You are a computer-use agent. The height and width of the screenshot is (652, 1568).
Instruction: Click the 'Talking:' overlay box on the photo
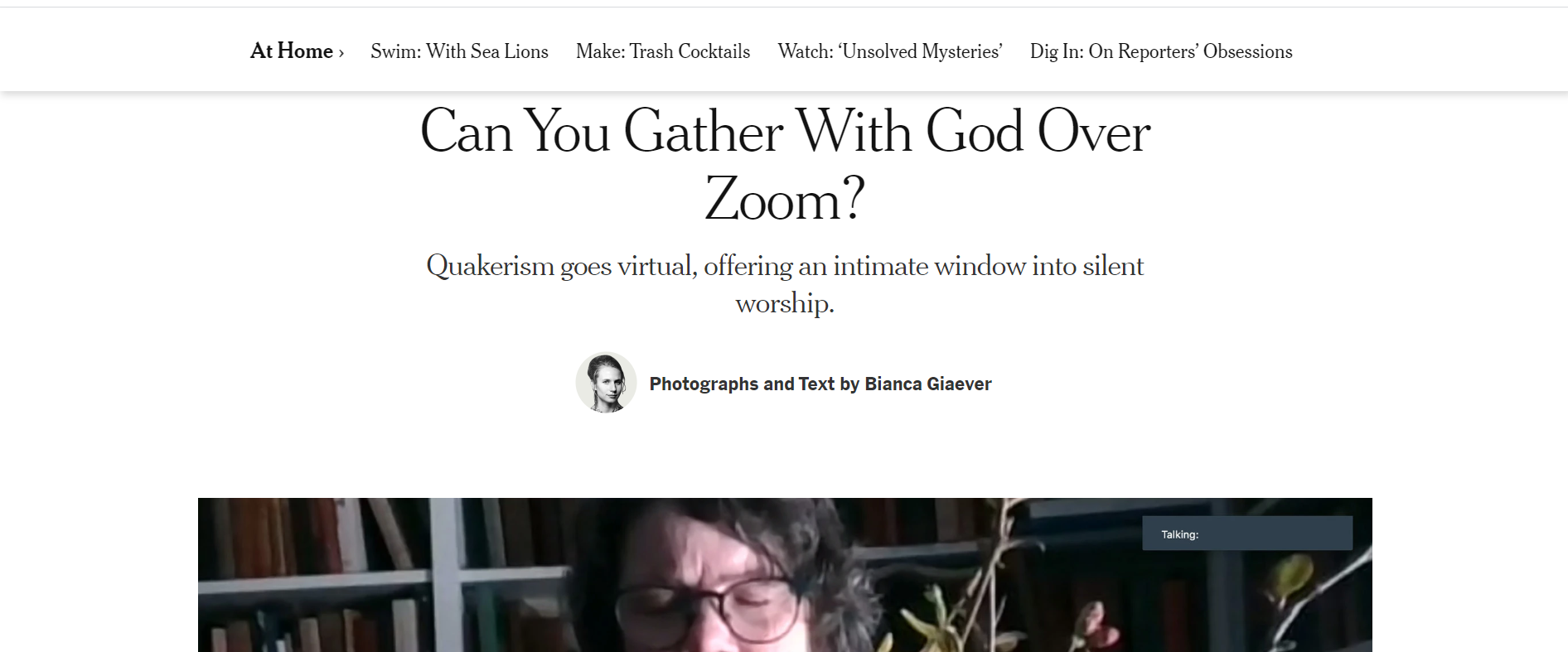[1246, 534]
